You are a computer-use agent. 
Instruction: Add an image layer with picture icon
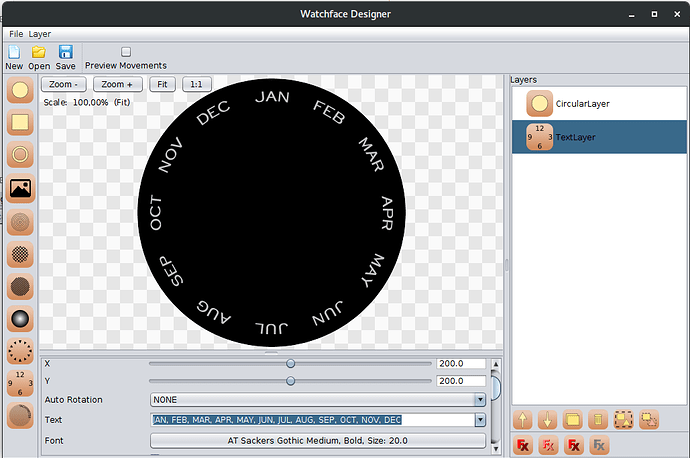[x=20, y=188]
